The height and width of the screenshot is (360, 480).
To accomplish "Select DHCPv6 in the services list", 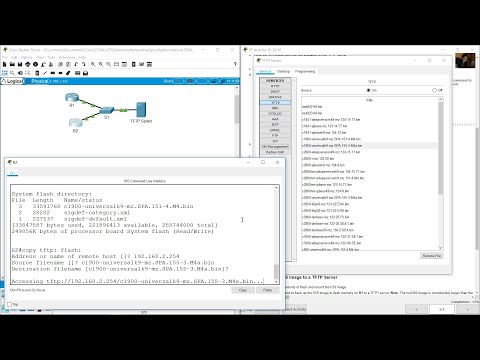I will (x=275, y=97).
